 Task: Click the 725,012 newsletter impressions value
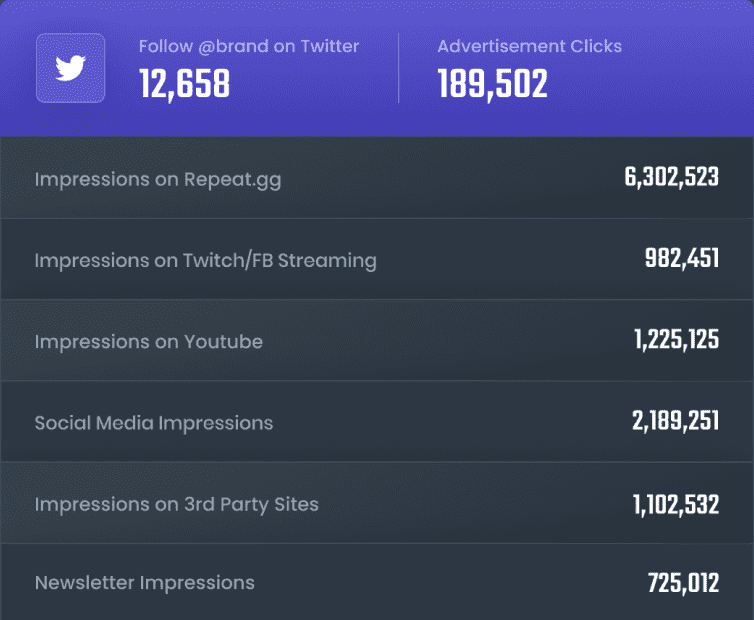coord(683,582)
